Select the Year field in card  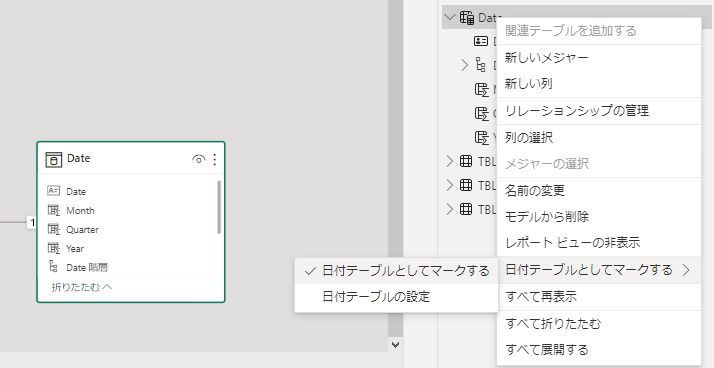click(x=75, y=249)
